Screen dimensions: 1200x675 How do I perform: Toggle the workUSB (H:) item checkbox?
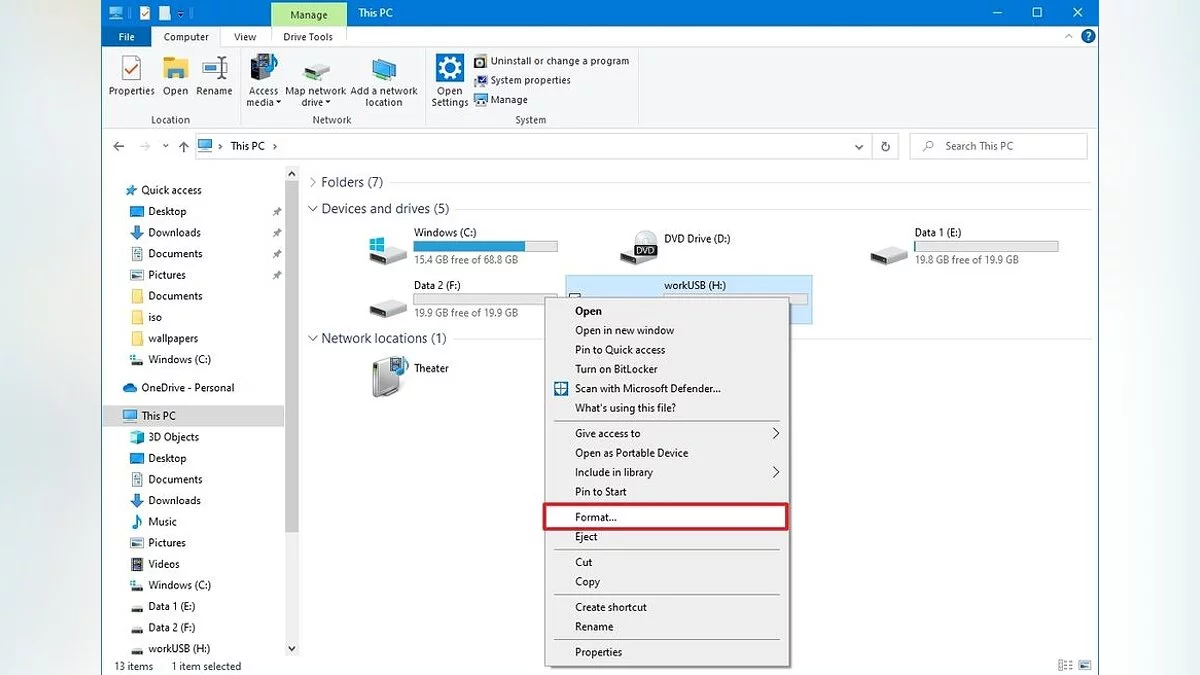pyautogui.click(x=574, y=296)
